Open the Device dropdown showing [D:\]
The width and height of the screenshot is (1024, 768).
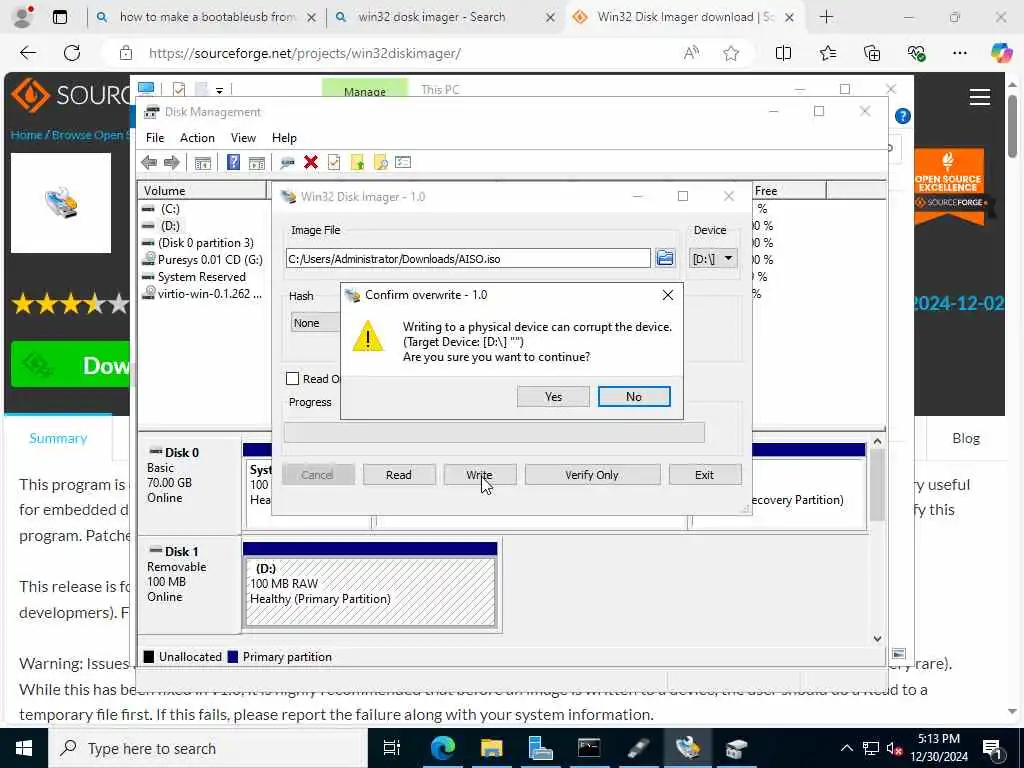(713, 259)
